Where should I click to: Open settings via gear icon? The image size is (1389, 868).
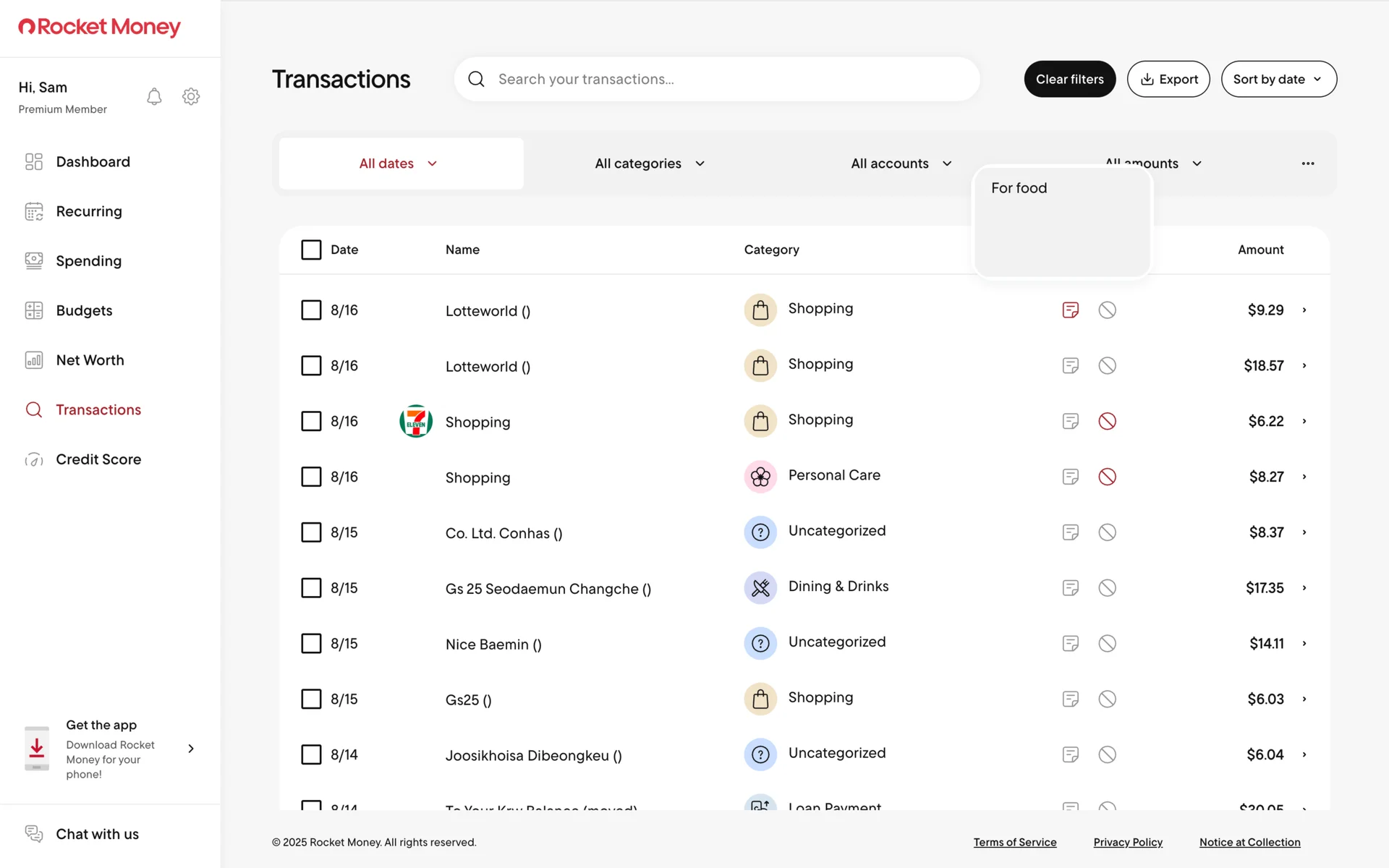[191, 97]
